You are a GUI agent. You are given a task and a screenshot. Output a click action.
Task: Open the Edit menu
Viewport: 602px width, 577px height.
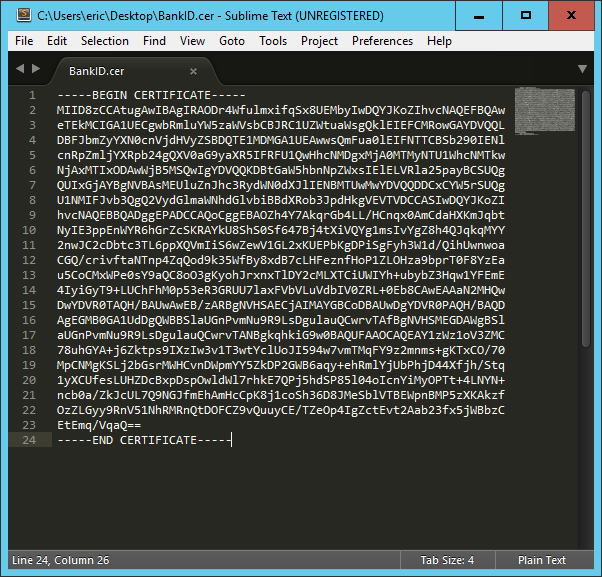[57, 41]
